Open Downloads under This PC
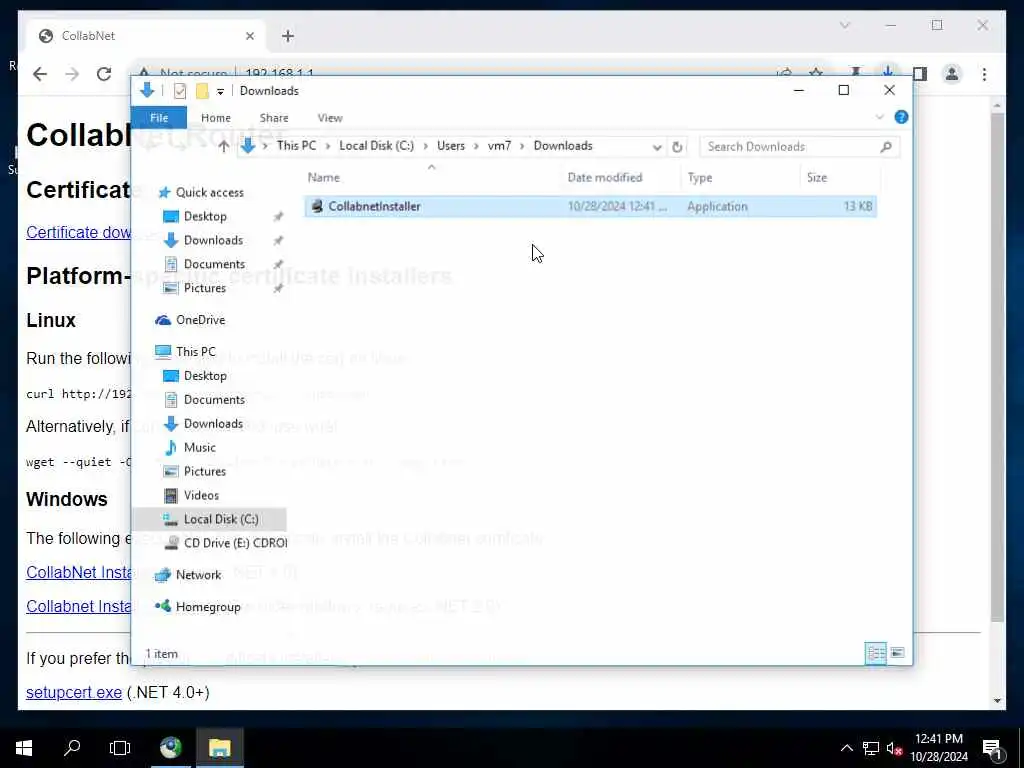The height and width of the screenshot is (768, 1024). coord(213,424)
